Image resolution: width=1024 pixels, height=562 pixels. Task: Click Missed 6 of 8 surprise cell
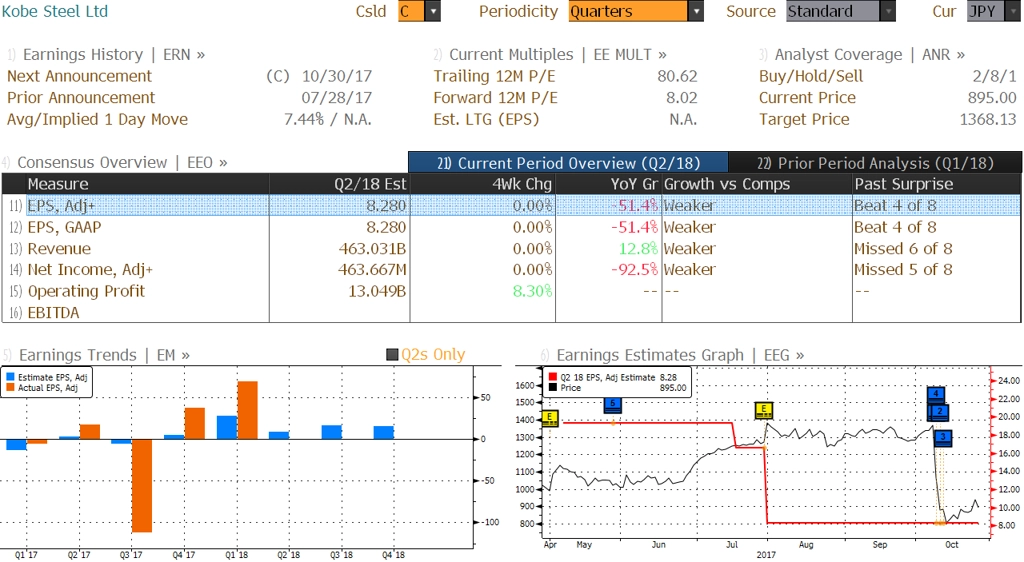point(903,249)
